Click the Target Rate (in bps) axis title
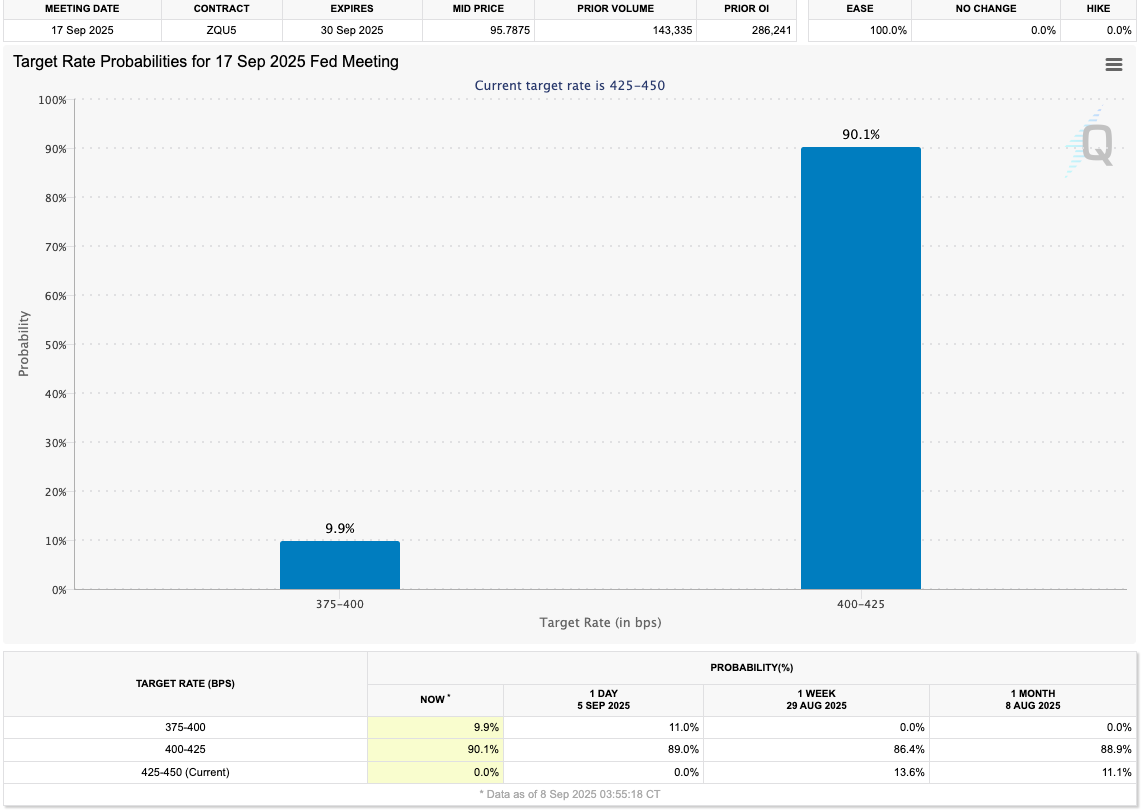This screenshot has width=1142, height=811. tap(600, 622)
